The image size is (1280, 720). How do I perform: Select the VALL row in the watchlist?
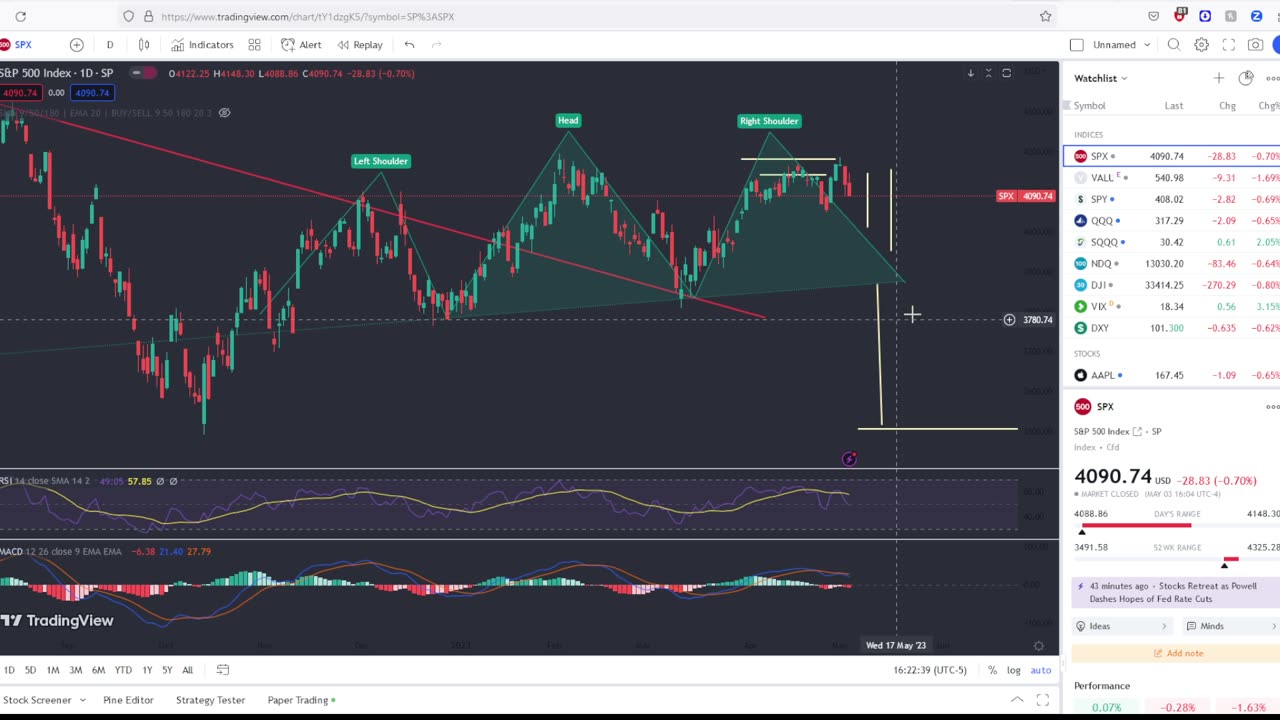(1171, 178)
